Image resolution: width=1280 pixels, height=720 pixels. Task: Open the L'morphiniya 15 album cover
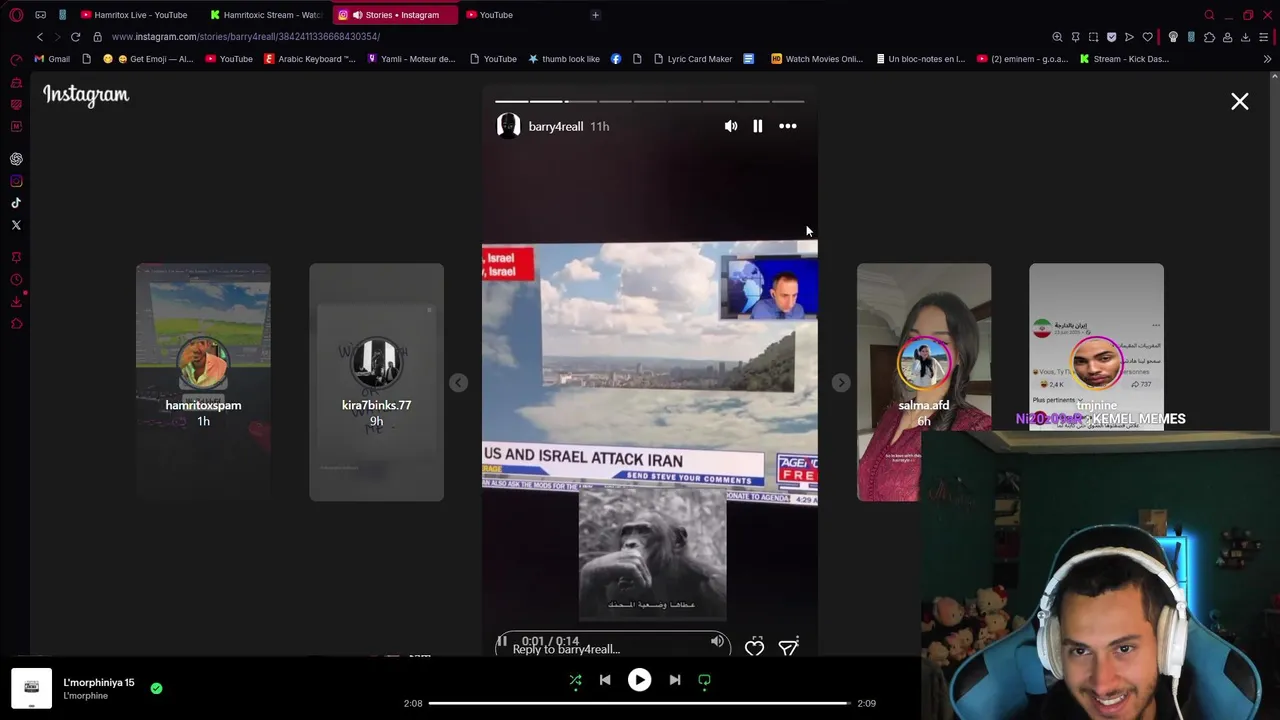click(31, 688)
